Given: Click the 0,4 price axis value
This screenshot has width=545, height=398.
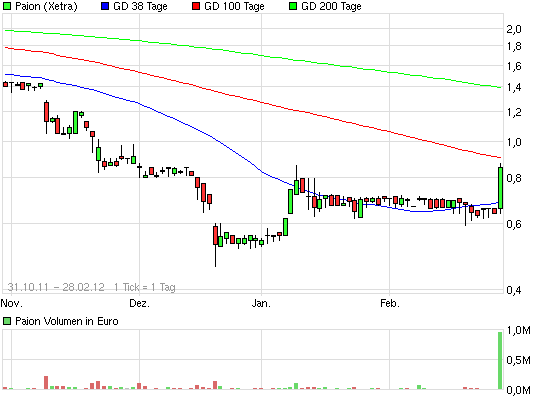Looking at the screenshot, I should click(x=514, y=290).
